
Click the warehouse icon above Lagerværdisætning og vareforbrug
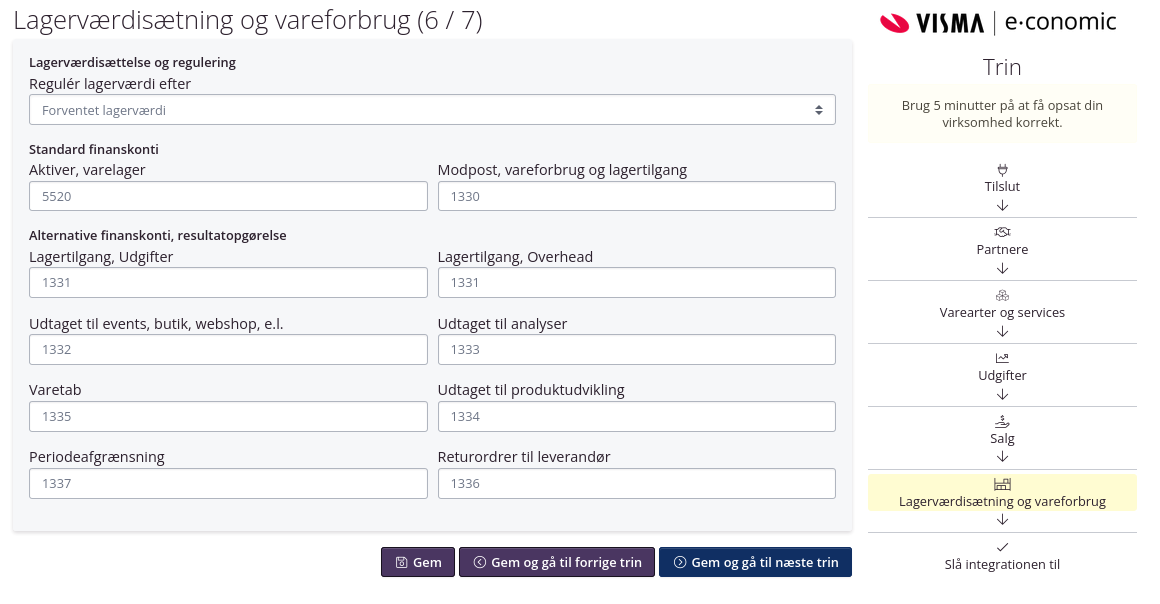pyautogui.click(x=1002, y=484)
